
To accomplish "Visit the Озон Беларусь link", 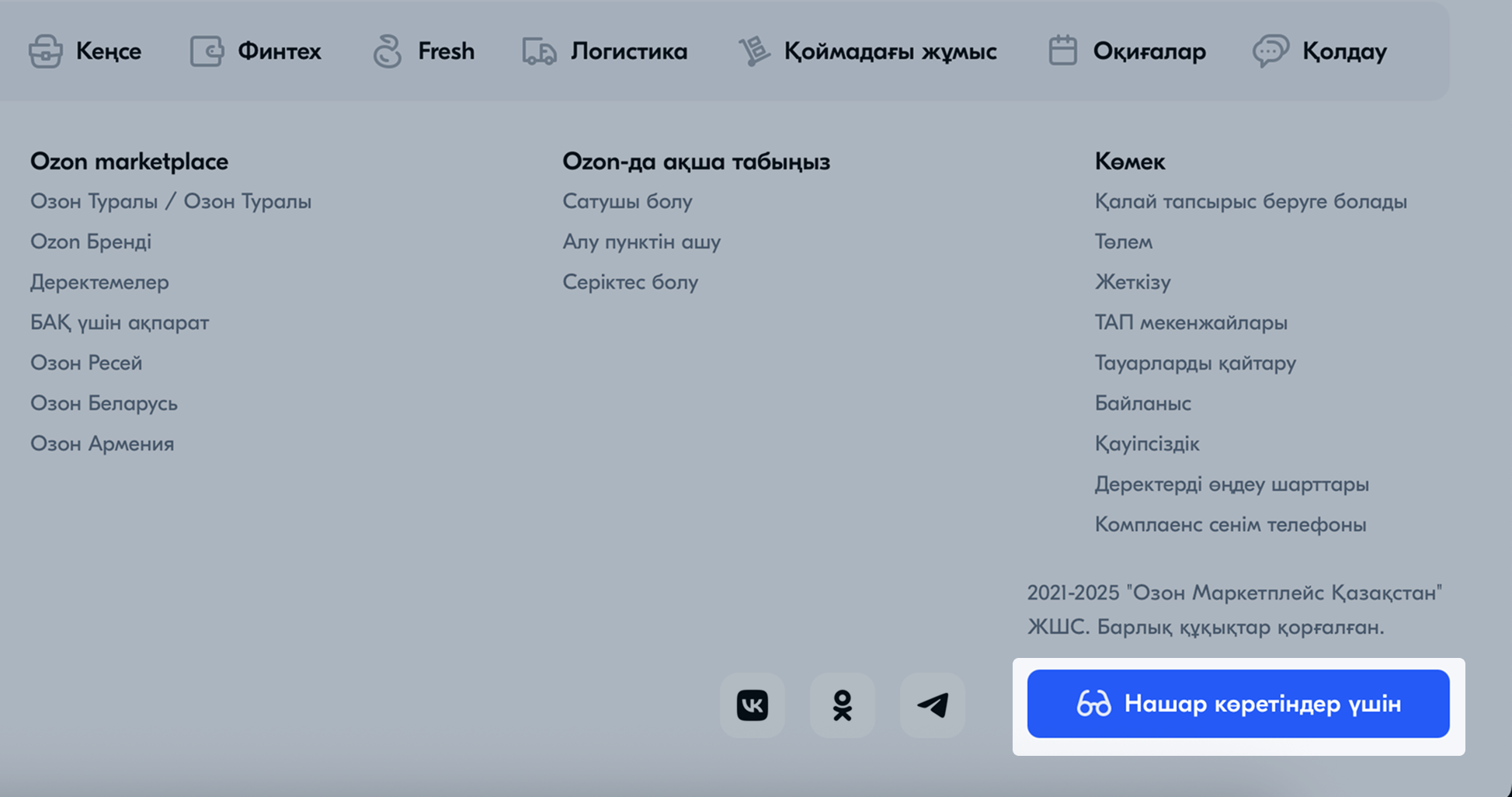I will [104, 403].
